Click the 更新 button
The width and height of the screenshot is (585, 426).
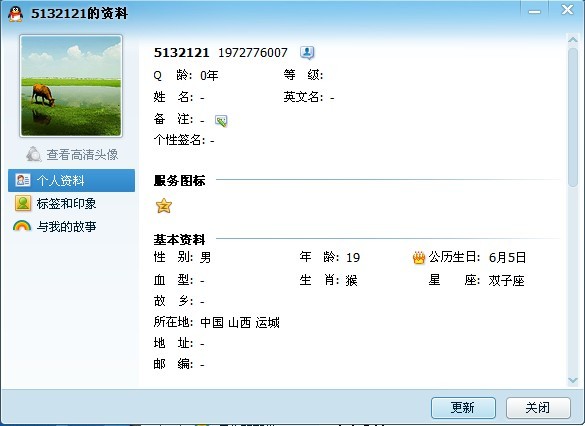[463, 408]
